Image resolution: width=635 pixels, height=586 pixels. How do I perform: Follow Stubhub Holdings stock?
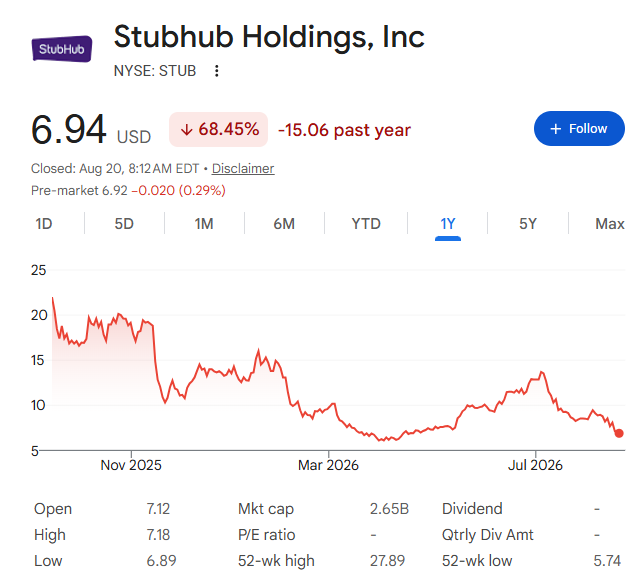click(579, 129)
